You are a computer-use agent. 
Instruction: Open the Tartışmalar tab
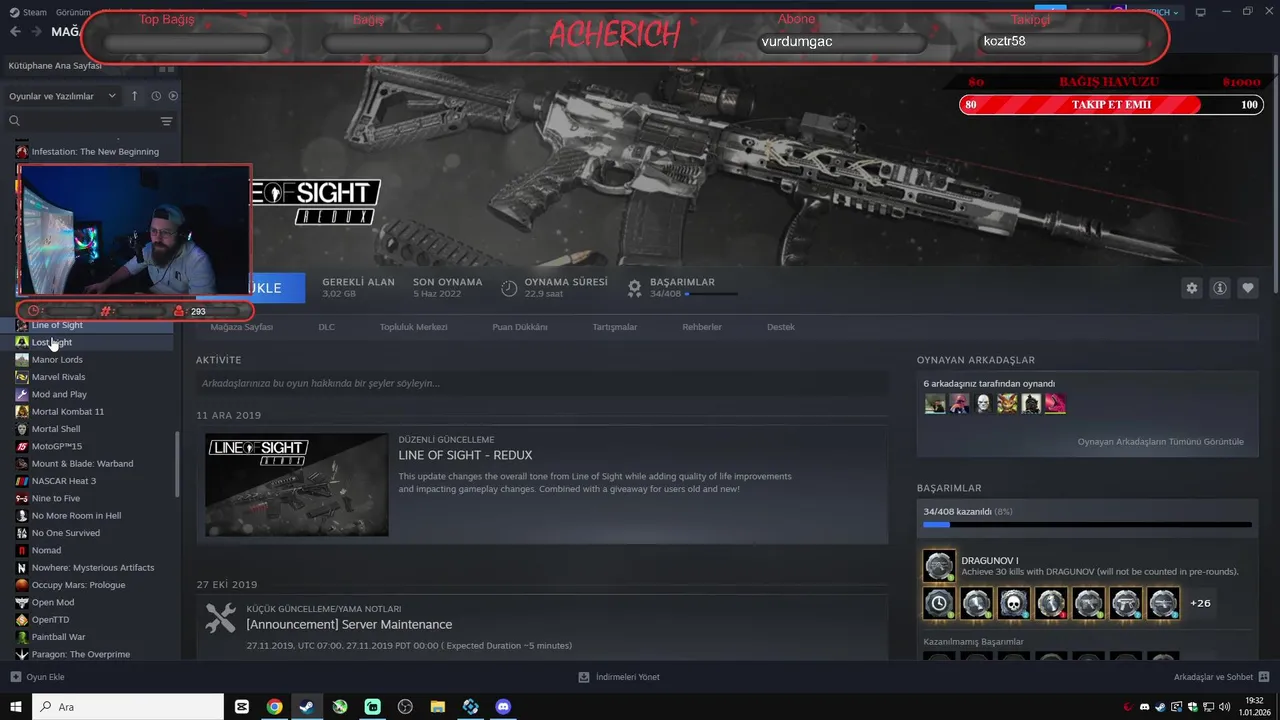(x=615, y=327)
